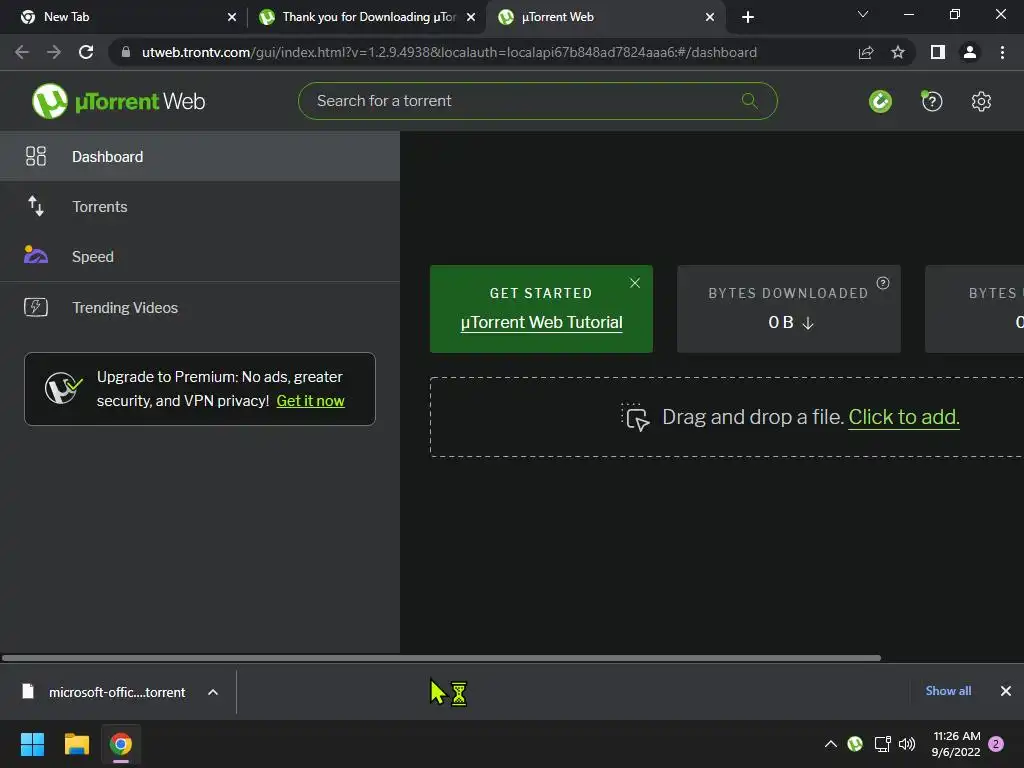Click the Bytes Downloaded card heading
Image resolution: width=1024 pixels, height=768 pixels.
pyautogui.click(x=788, y=293)
